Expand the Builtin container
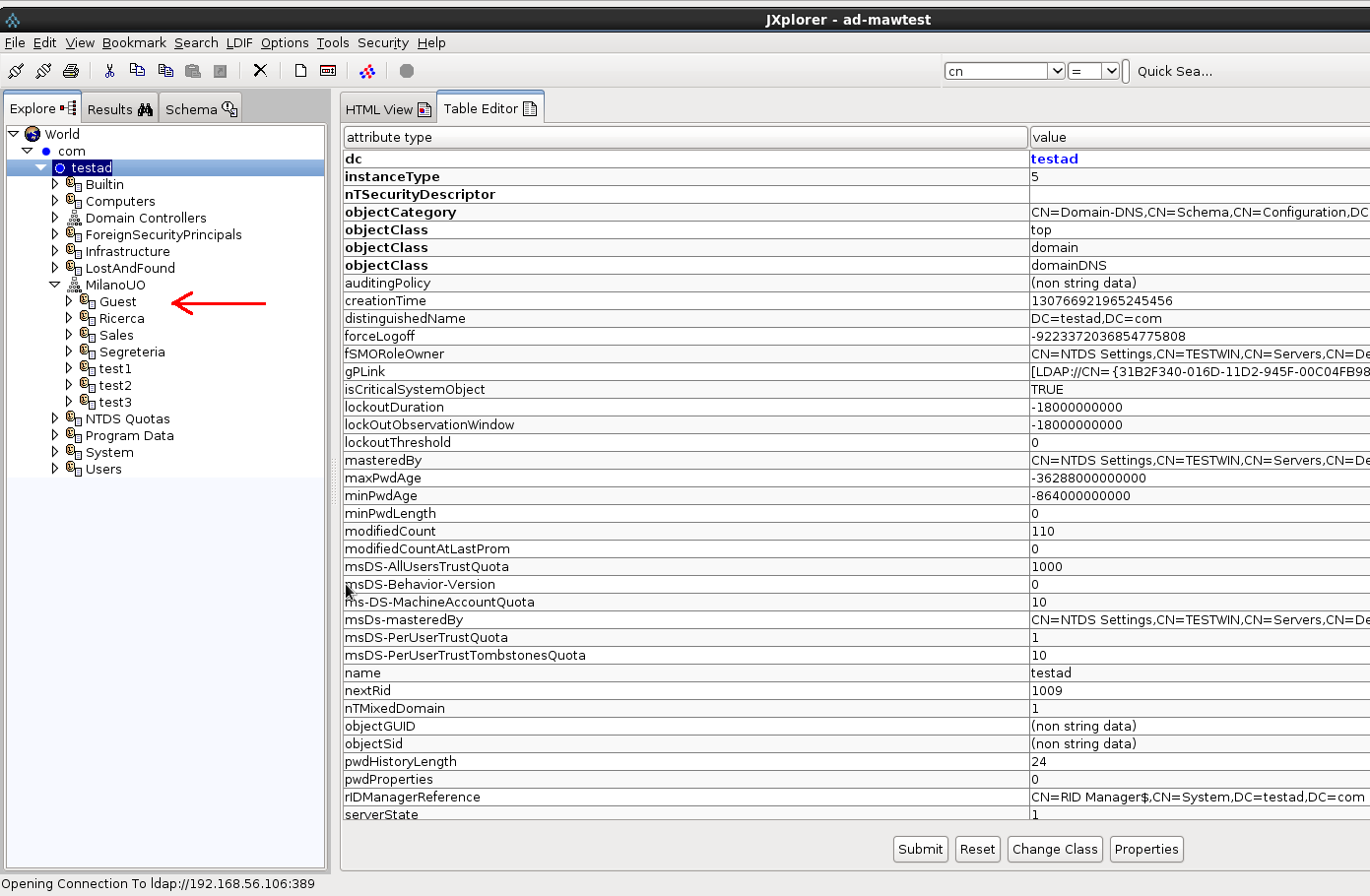This screenshot has height=896, width=1370. [x=55, y=184]
